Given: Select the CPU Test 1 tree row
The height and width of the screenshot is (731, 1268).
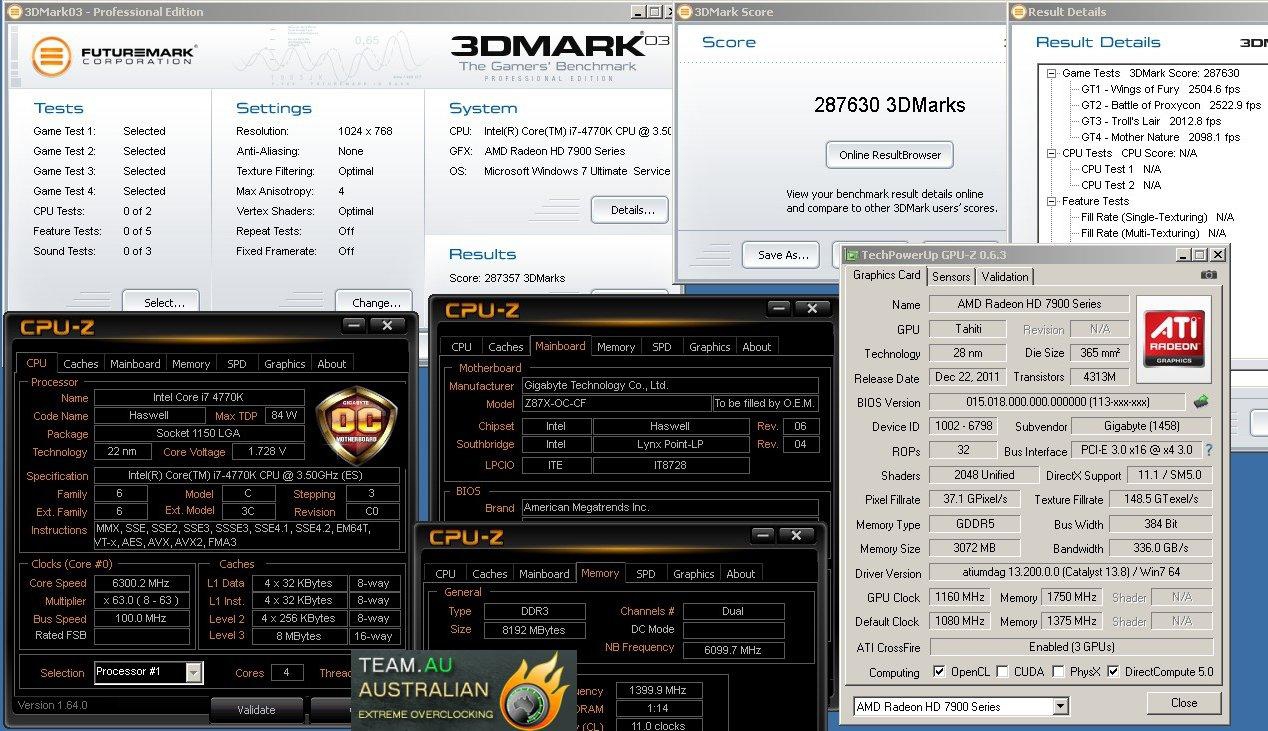Looking at the screenshot, I should pyautogui.click(x=1121, y=169).
